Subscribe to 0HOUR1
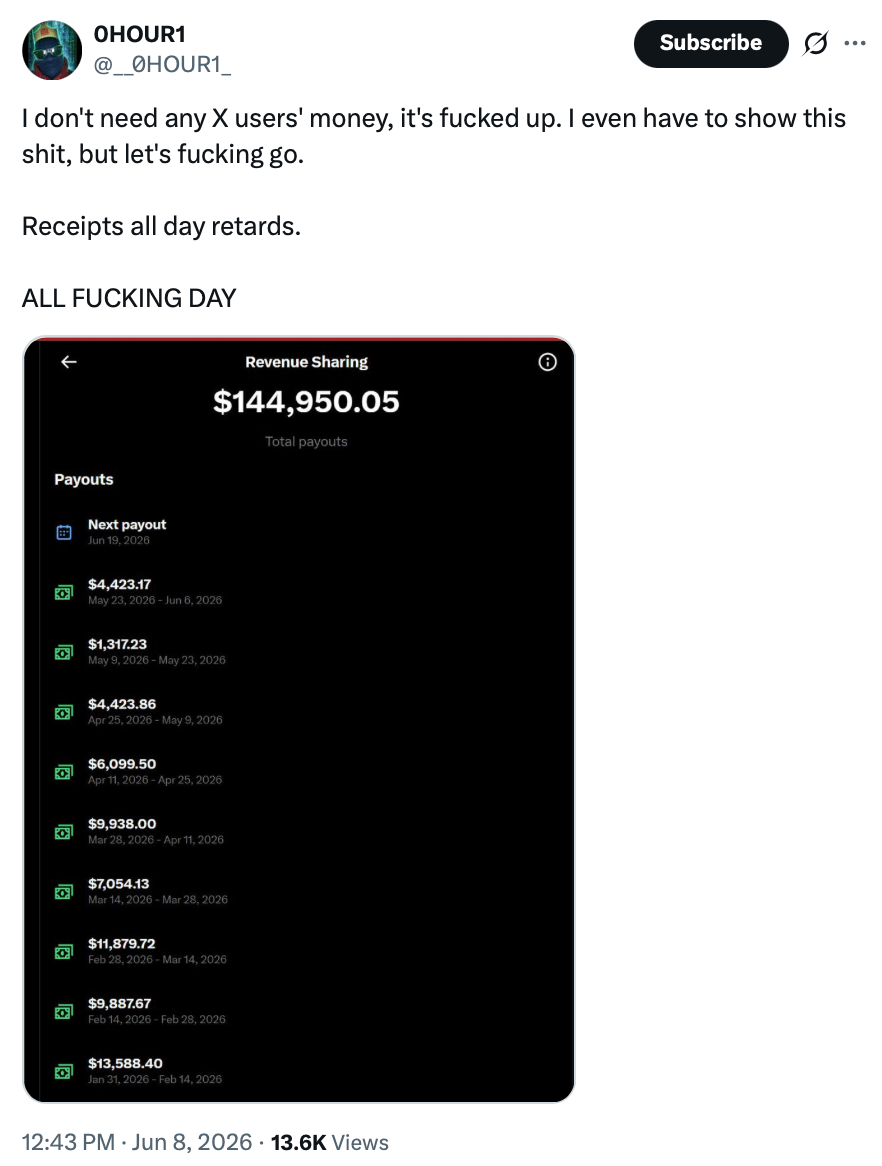The height and width of the screenshot is (1166, 882). click(x=710, y=43)
